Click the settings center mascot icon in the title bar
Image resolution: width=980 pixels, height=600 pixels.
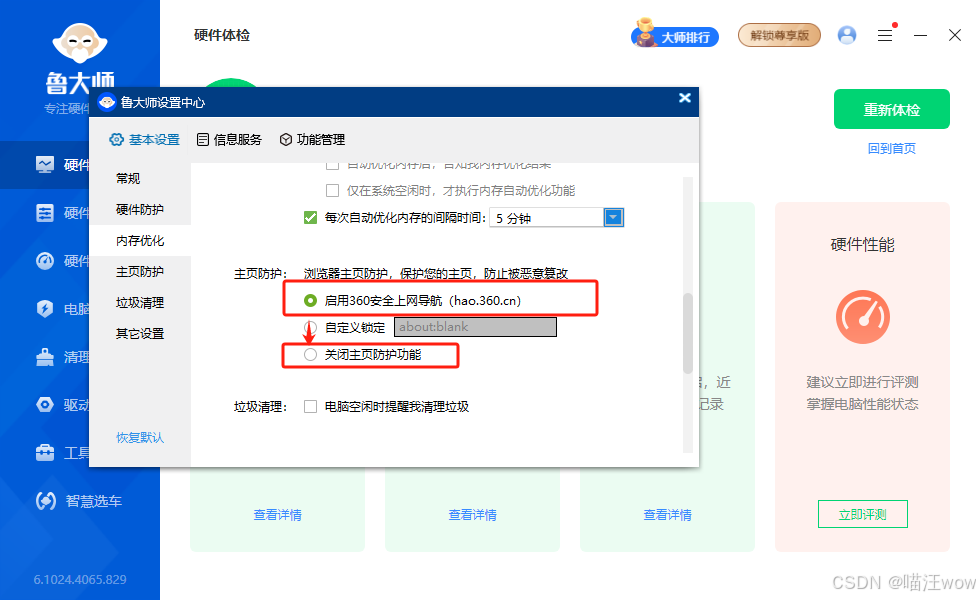tap(107, 102)
